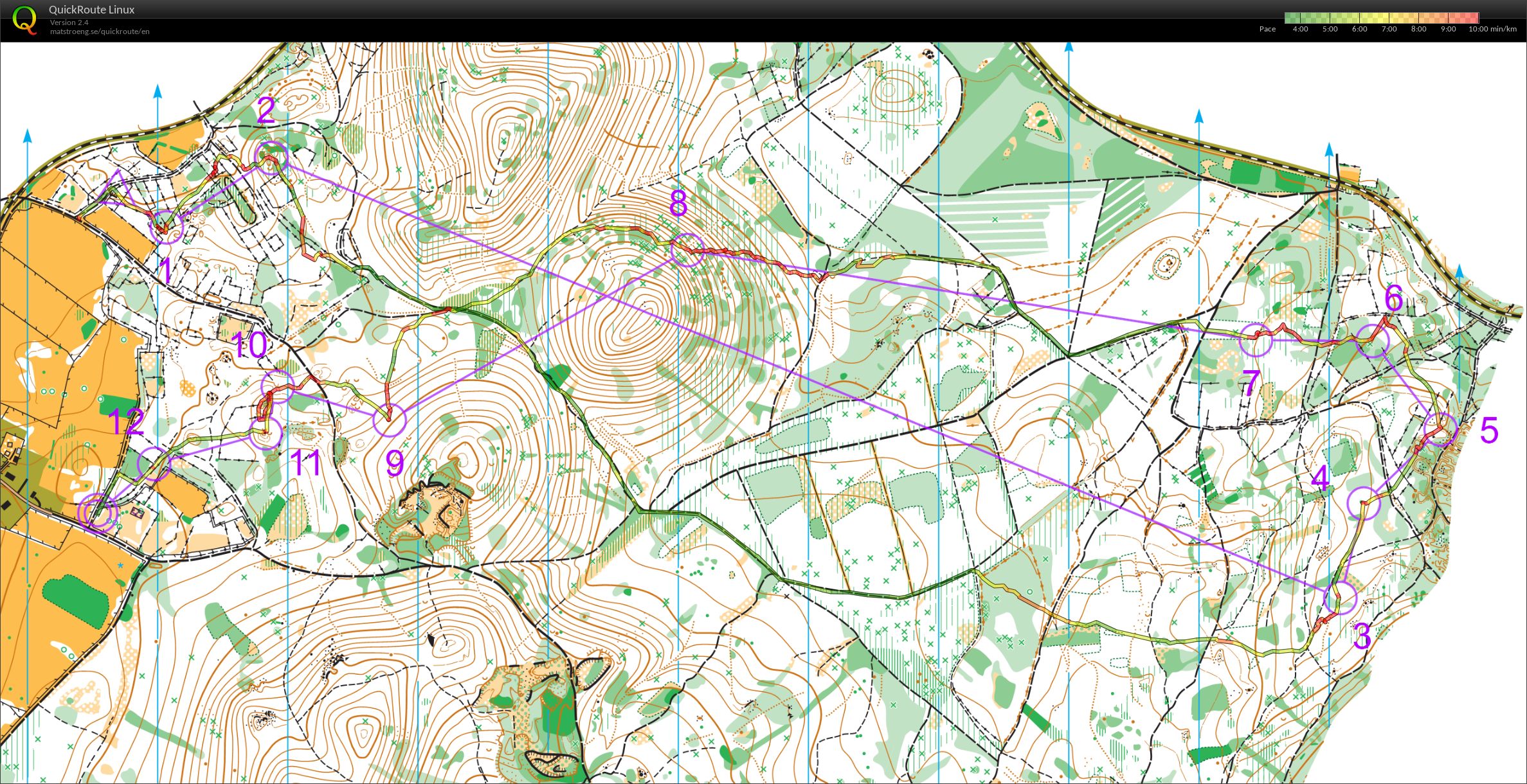Select control circle number 6

[x=1373, y=341]
